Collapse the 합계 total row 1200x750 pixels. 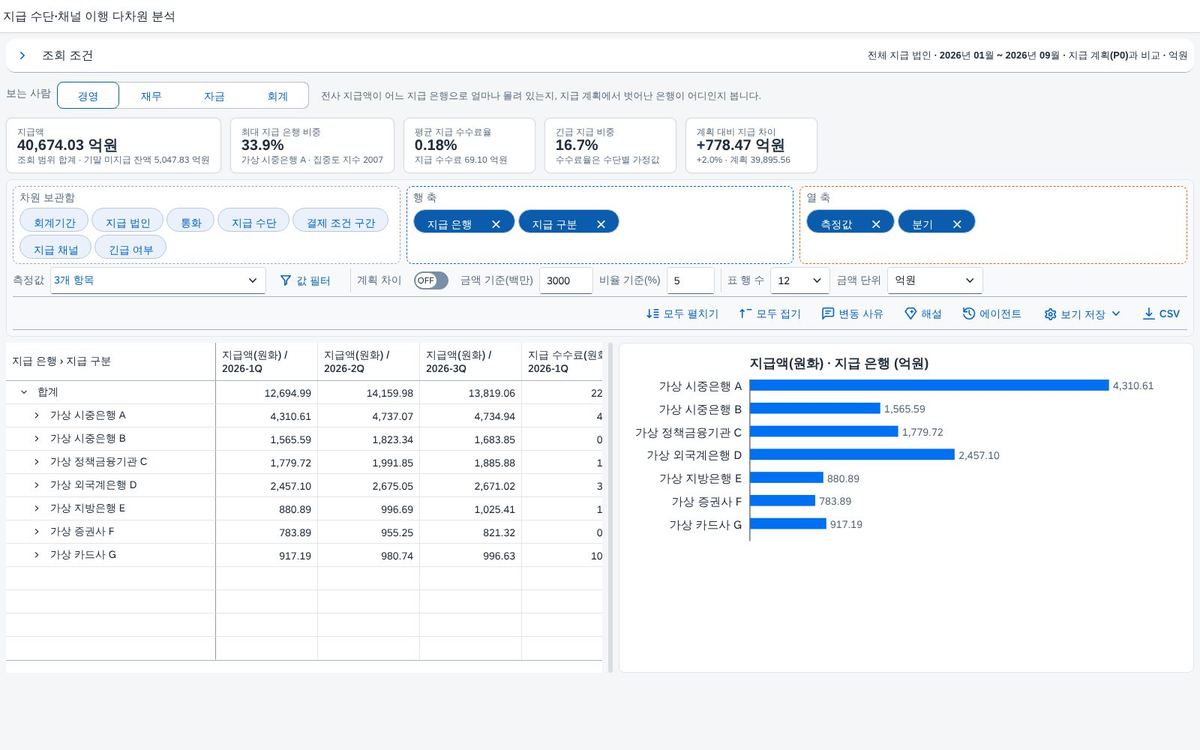24,392
